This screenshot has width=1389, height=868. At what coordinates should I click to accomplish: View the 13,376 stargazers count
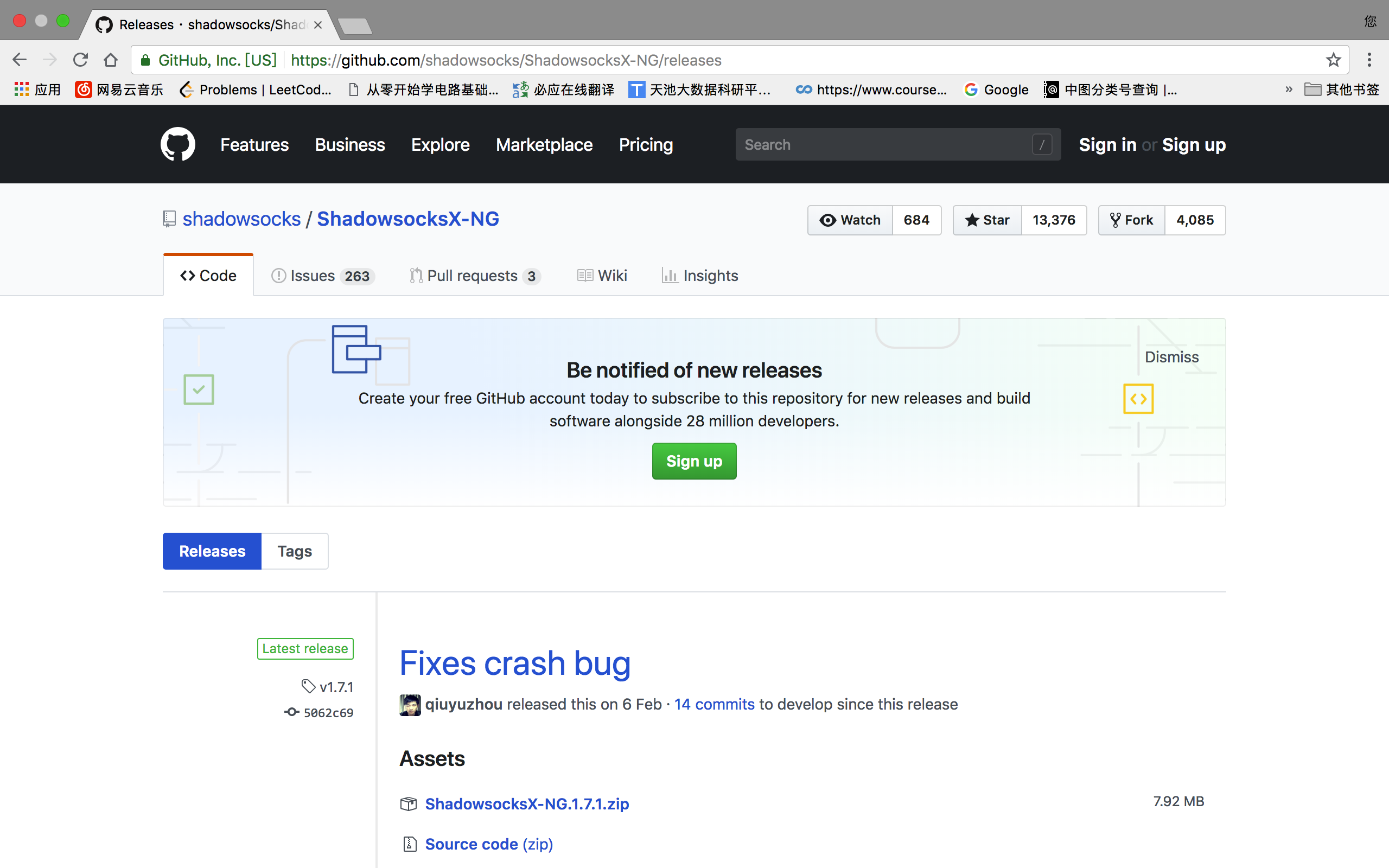[x=1054, y=220]
